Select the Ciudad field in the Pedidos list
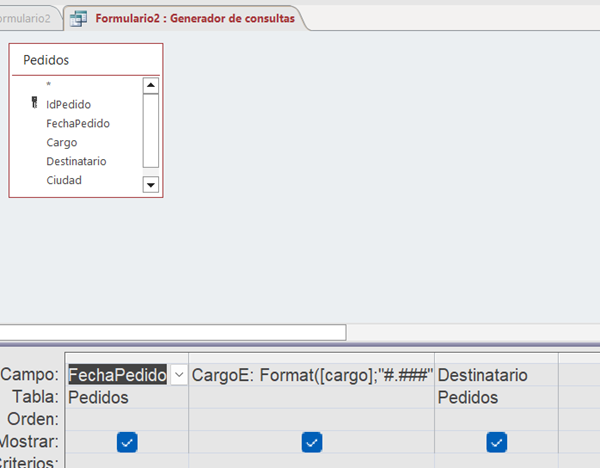Viewport: 600px width, 468px height. pos(64,180)
